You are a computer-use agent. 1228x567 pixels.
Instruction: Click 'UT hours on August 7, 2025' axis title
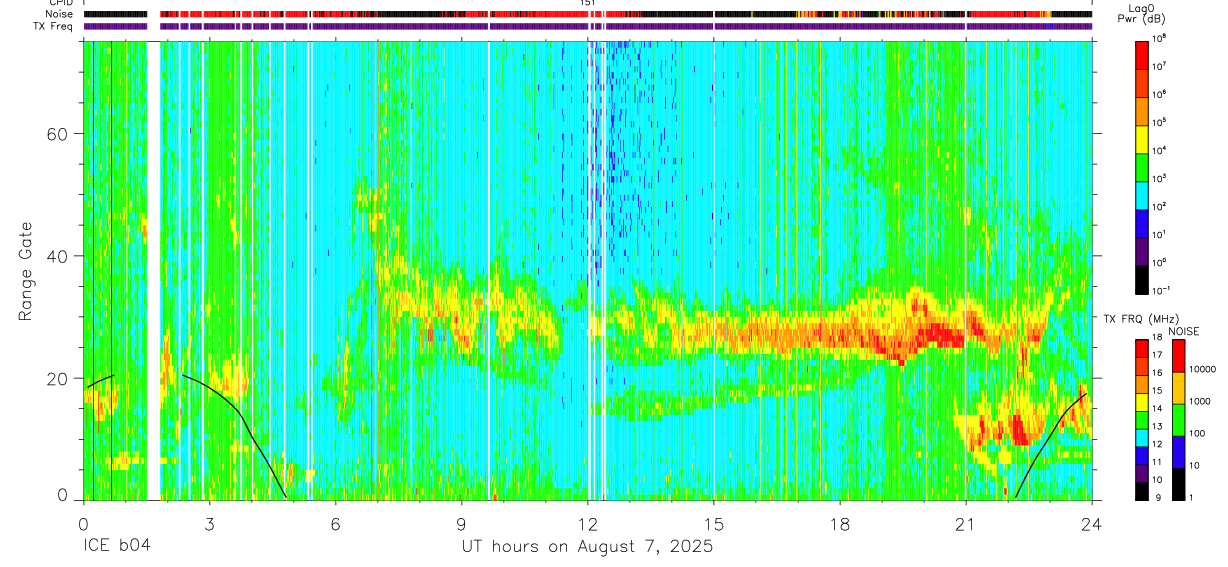587,547
